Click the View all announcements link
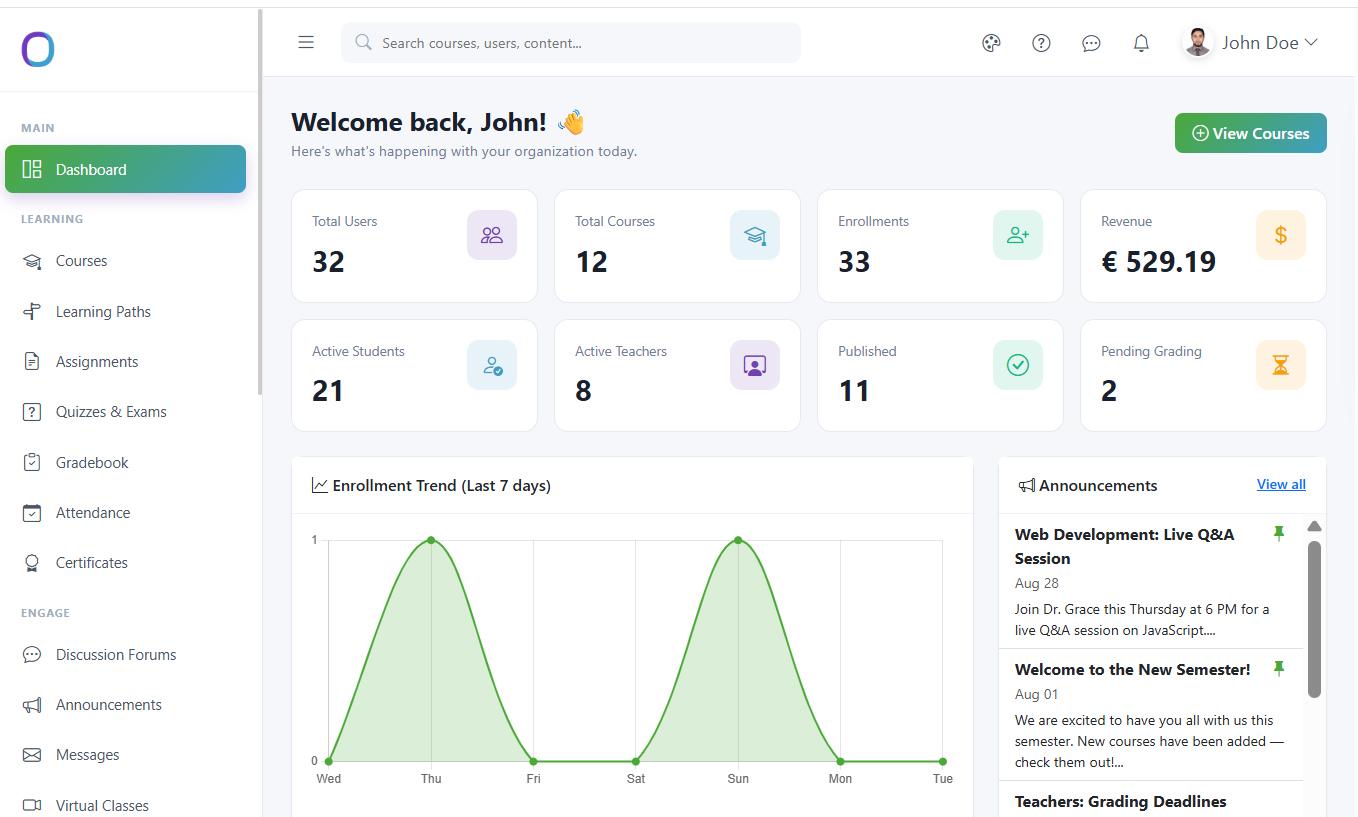The width and height of the screenshot is (1358, 817). pyautogui.click(x=1281, y=484)
